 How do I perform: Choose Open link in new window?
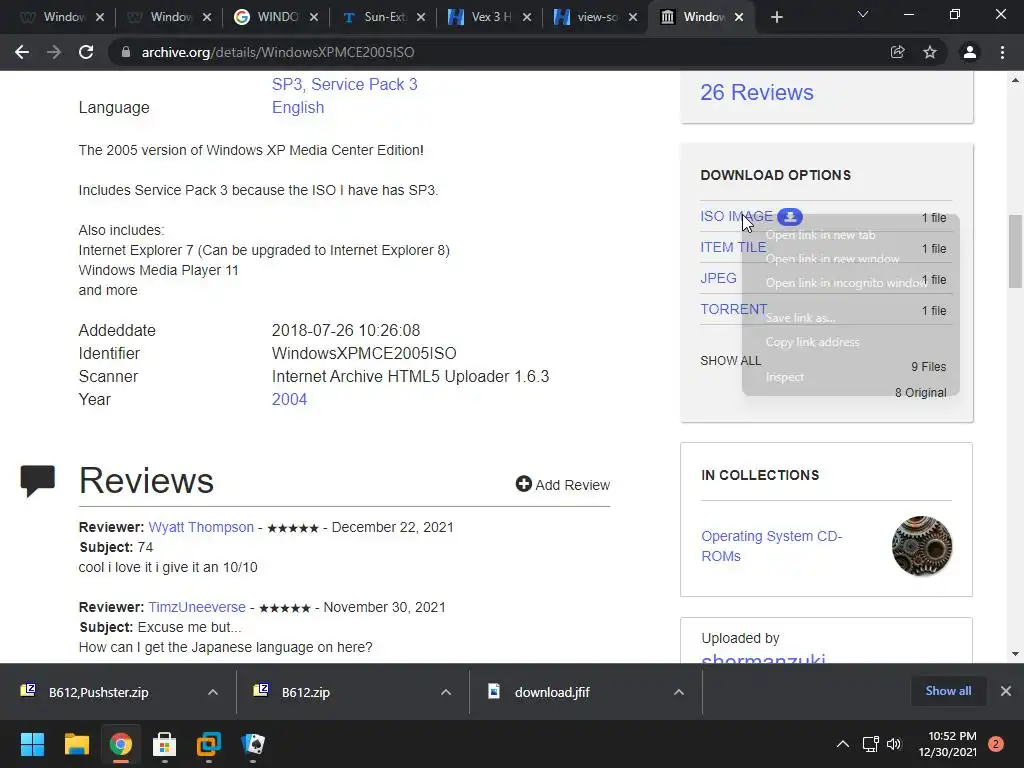click(x=833, y=259)
